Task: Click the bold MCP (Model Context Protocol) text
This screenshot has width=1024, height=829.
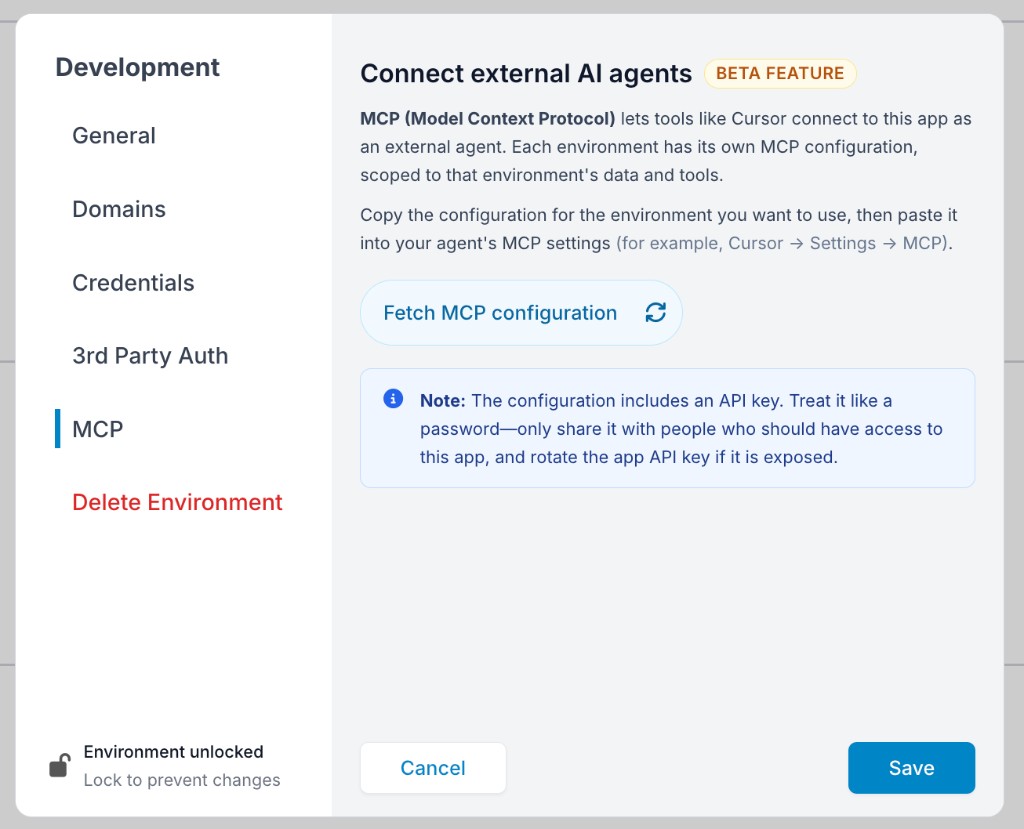Action: pyautogui.click(x=488, y=119)
